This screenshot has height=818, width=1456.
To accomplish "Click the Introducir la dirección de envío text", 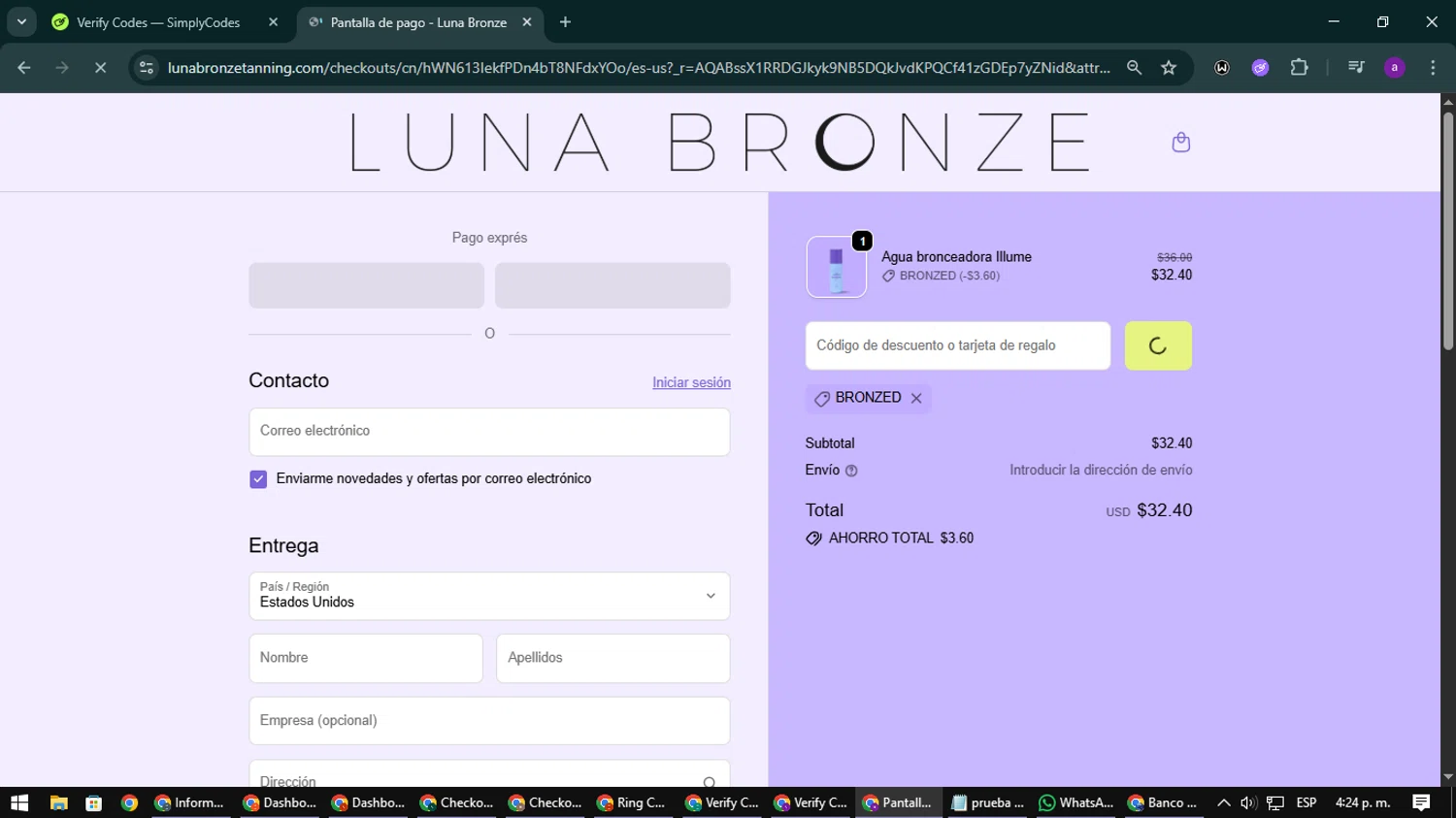I will coord(1101,471).
